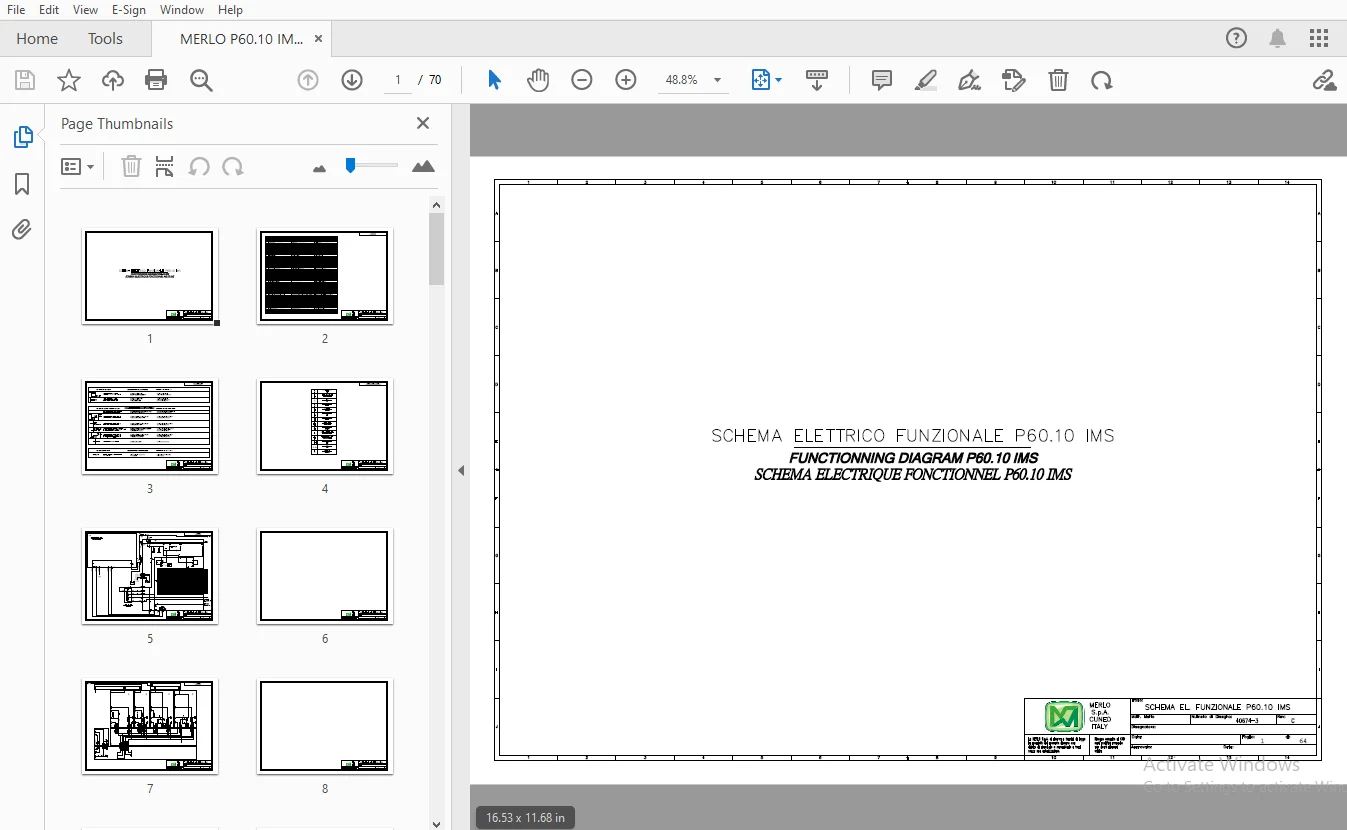Screen dimensions: 1347x830
Task: Zoom out with the minus circle
Action: coord(582,80)
